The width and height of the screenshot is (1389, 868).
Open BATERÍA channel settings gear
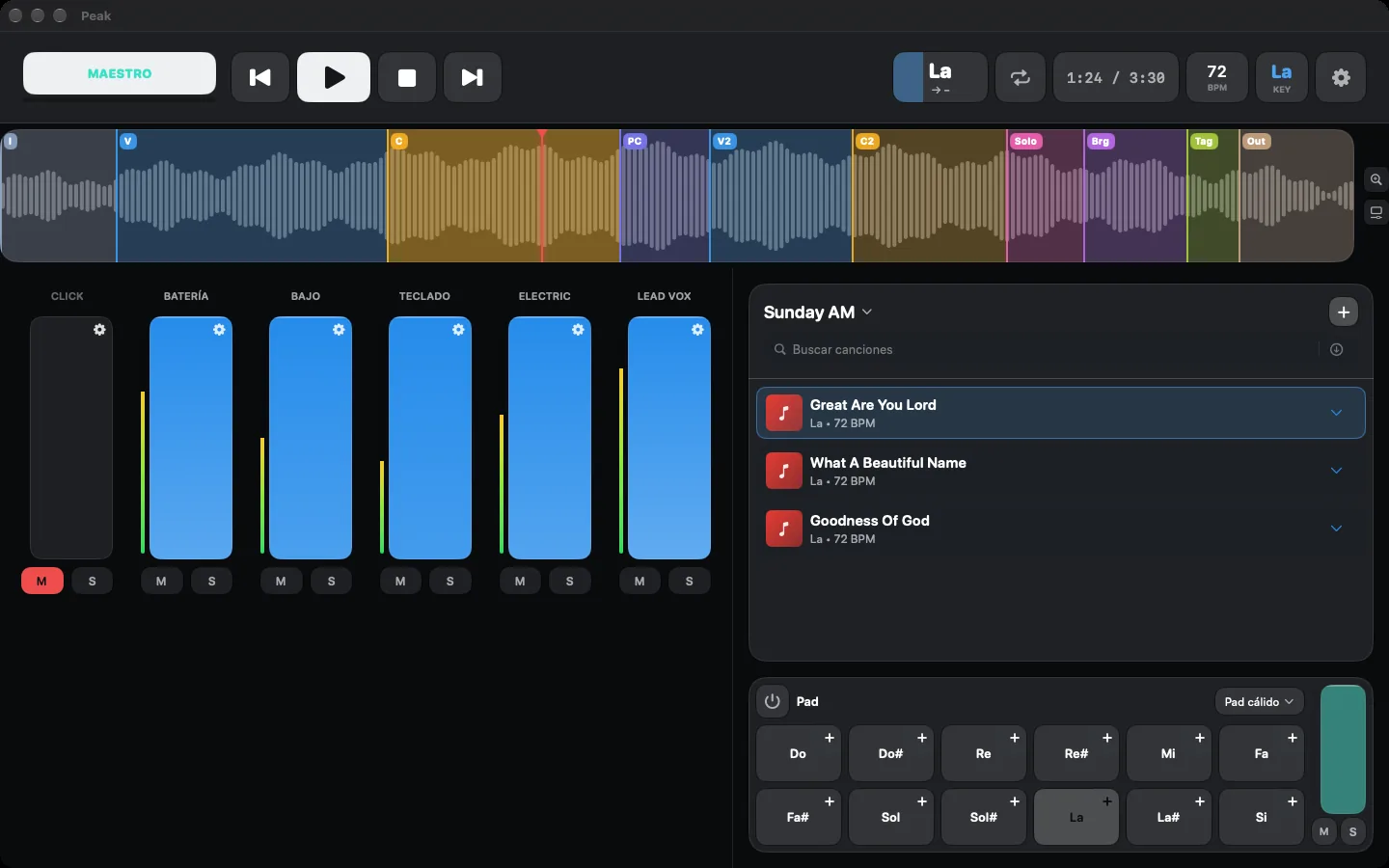coord(219,330)
